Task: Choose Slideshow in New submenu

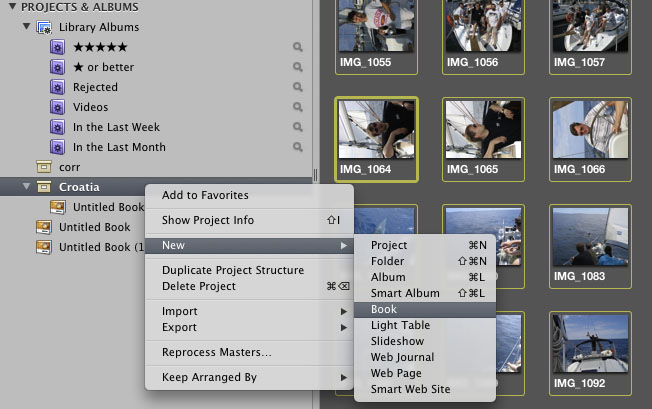Action: [x=425, y=341]
